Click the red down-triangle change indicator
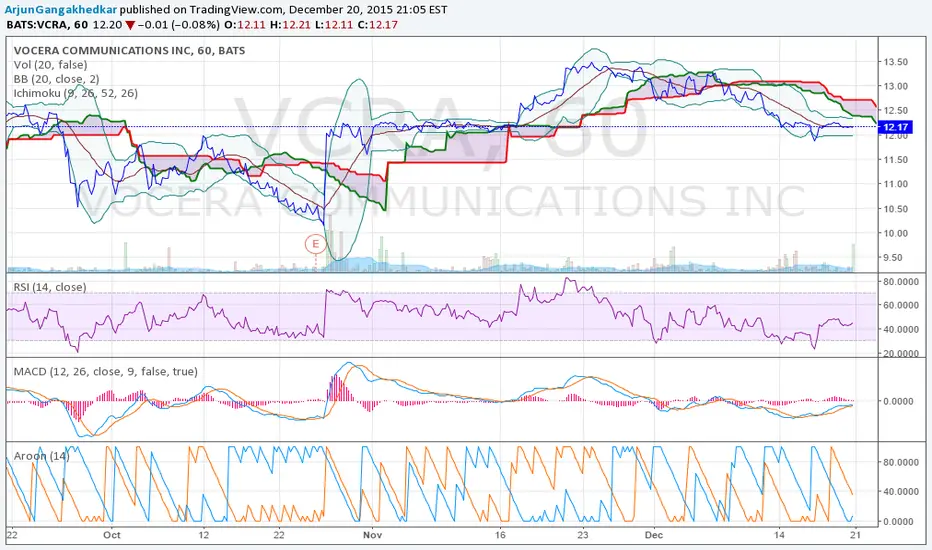Image resolution: width=932 pixels, height=550 pixels. coord(130,26)
